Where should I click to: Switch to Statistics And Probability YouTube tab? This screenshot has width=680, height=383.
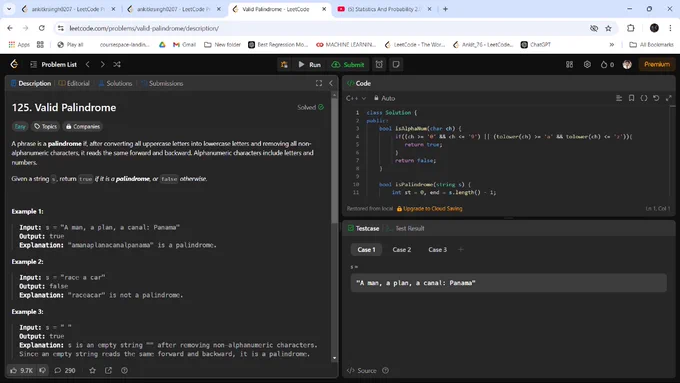385,9
